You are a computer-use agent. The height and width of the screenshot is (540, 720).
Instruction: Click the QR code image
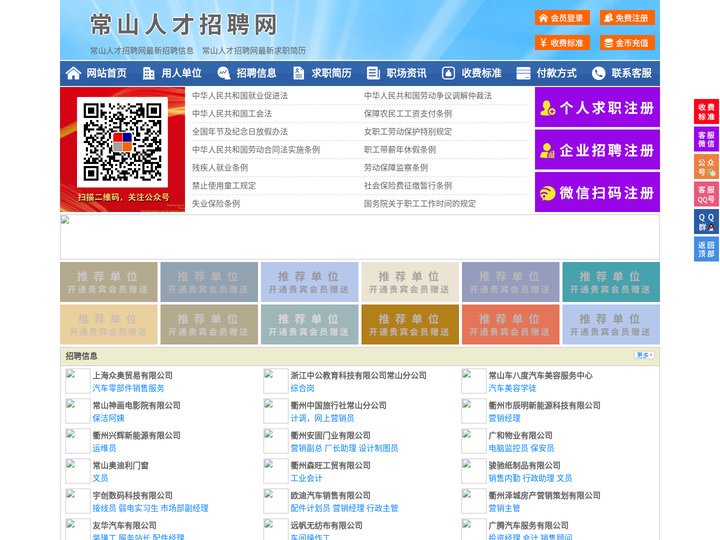pyautogui.click(x=122, y=142)
